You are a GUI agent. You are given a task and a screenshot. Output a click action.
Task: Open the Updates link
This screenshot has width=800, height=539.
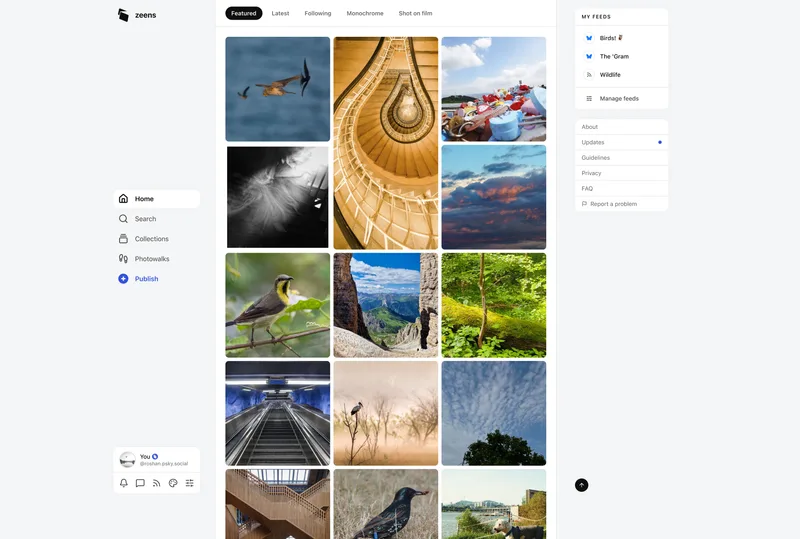click(x=621, y=142)
